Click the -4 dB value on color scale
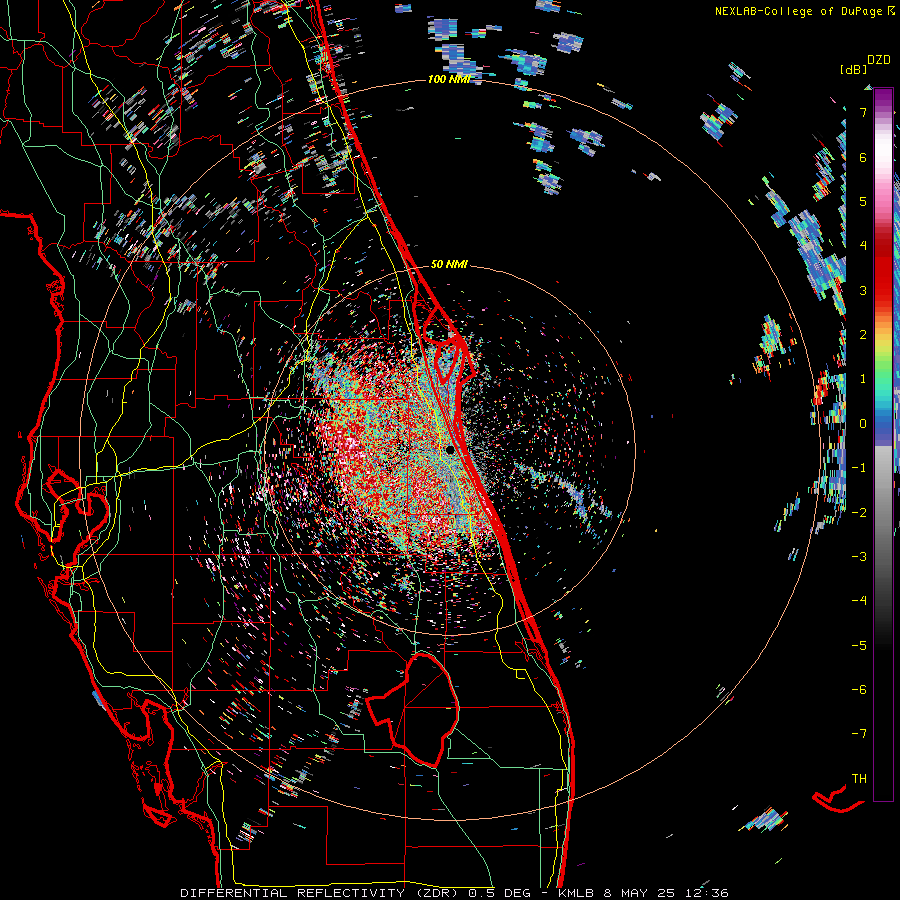The height and width of the screenshot is (900, 900). pyautogui.click(x=859, y=601)
